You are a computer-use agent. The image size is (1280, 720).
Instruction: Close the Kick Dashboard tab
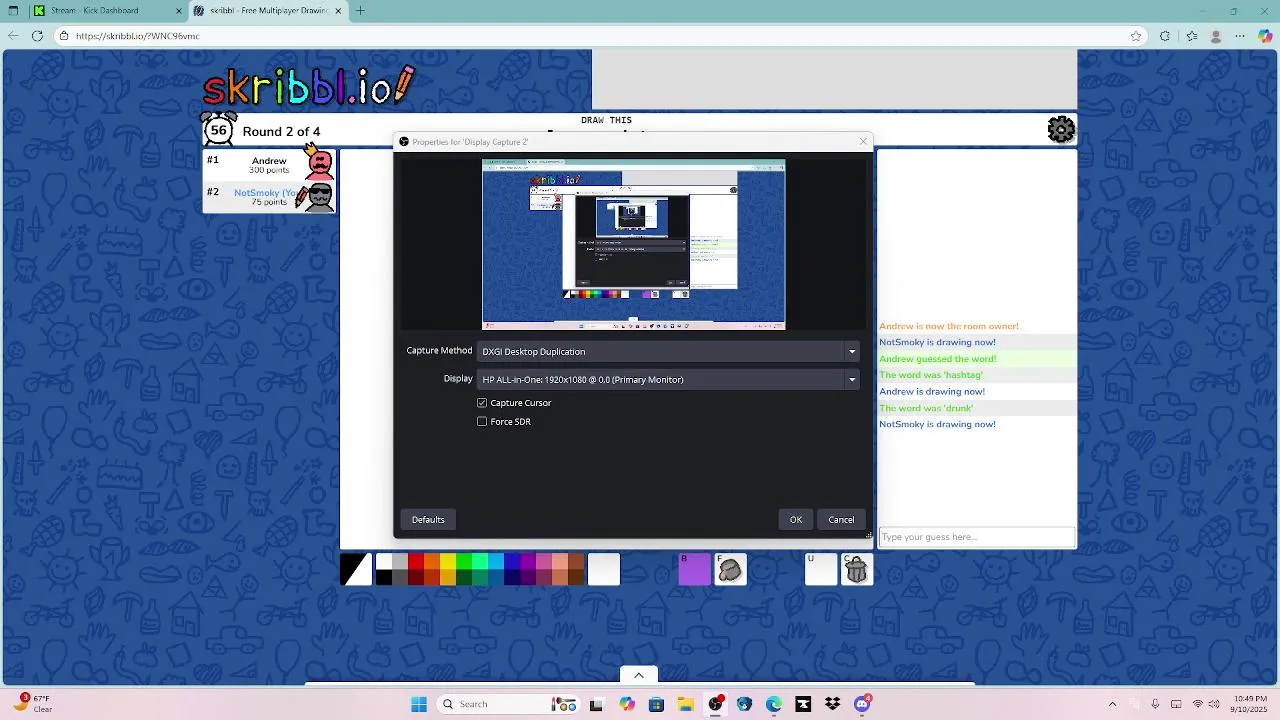[179, 11]
